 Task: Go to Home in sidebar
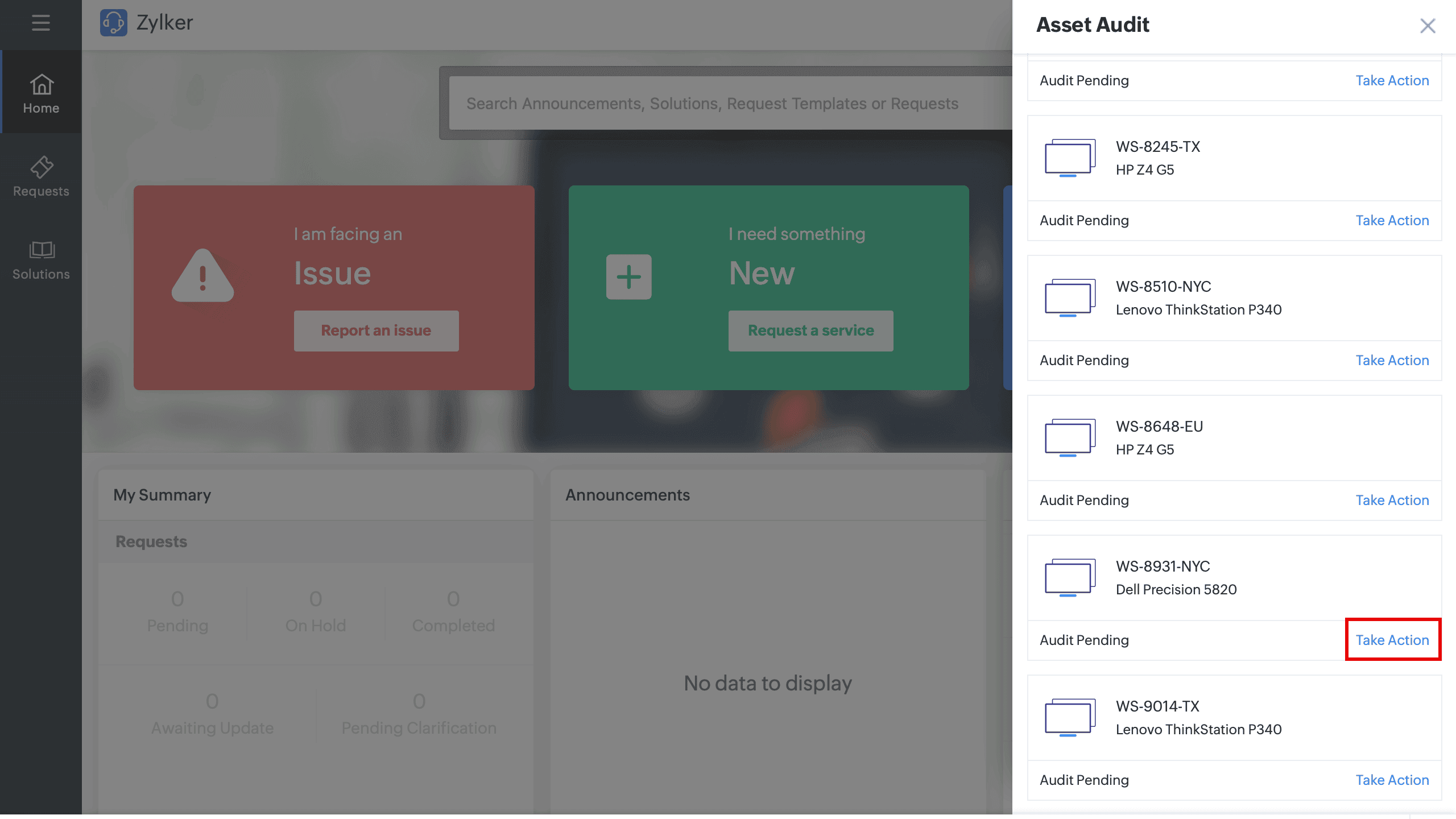(41, 93)
